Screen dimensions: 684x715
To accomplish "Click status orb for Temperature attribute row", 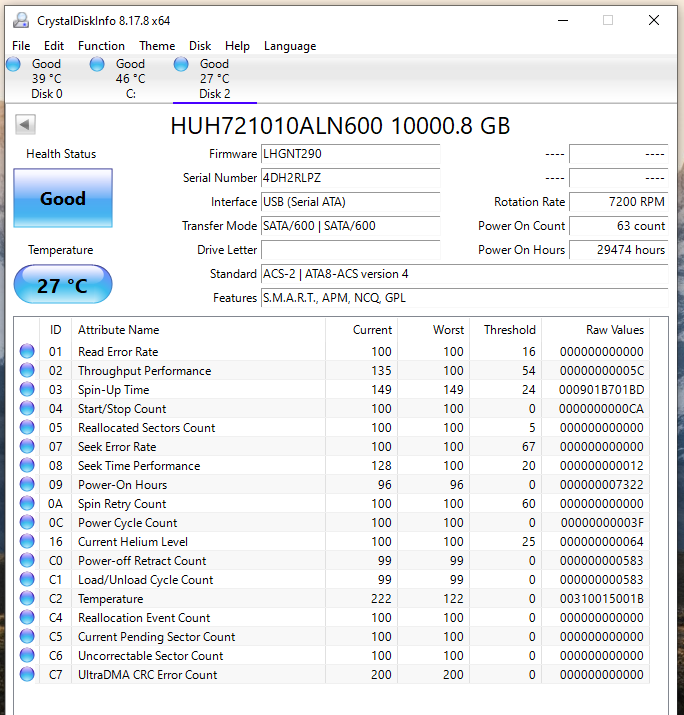I will pos(27,599).
